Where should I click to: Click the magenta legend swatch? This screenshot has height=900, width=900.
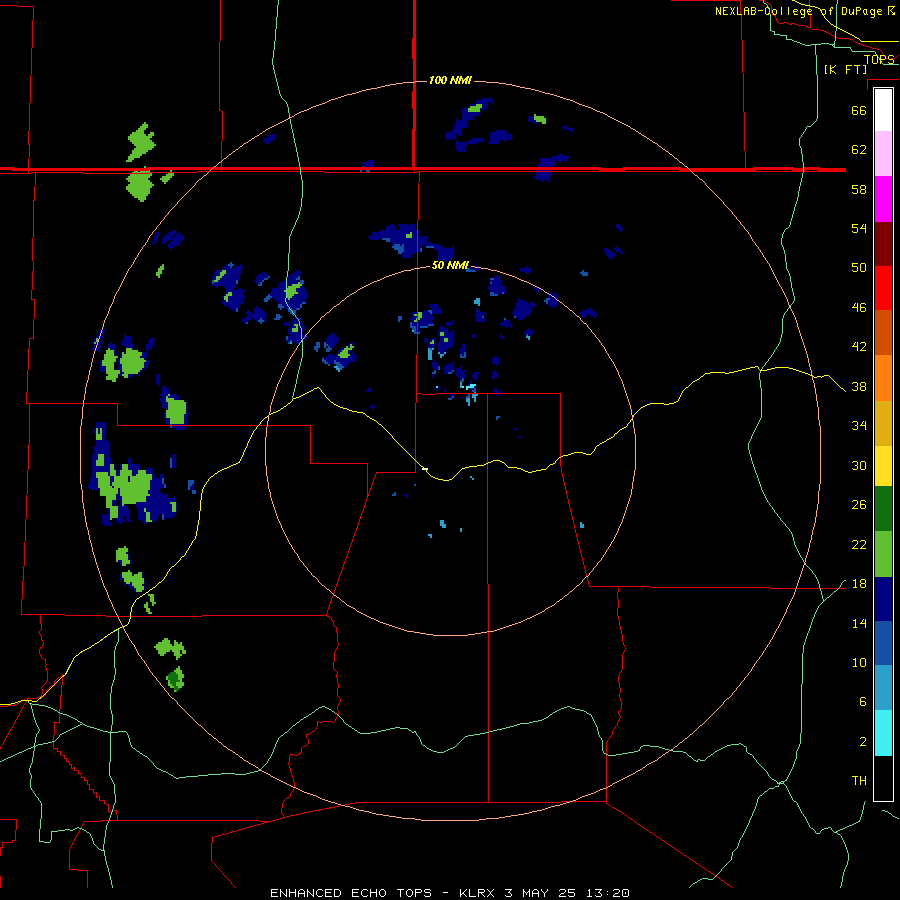coord(883,199)
